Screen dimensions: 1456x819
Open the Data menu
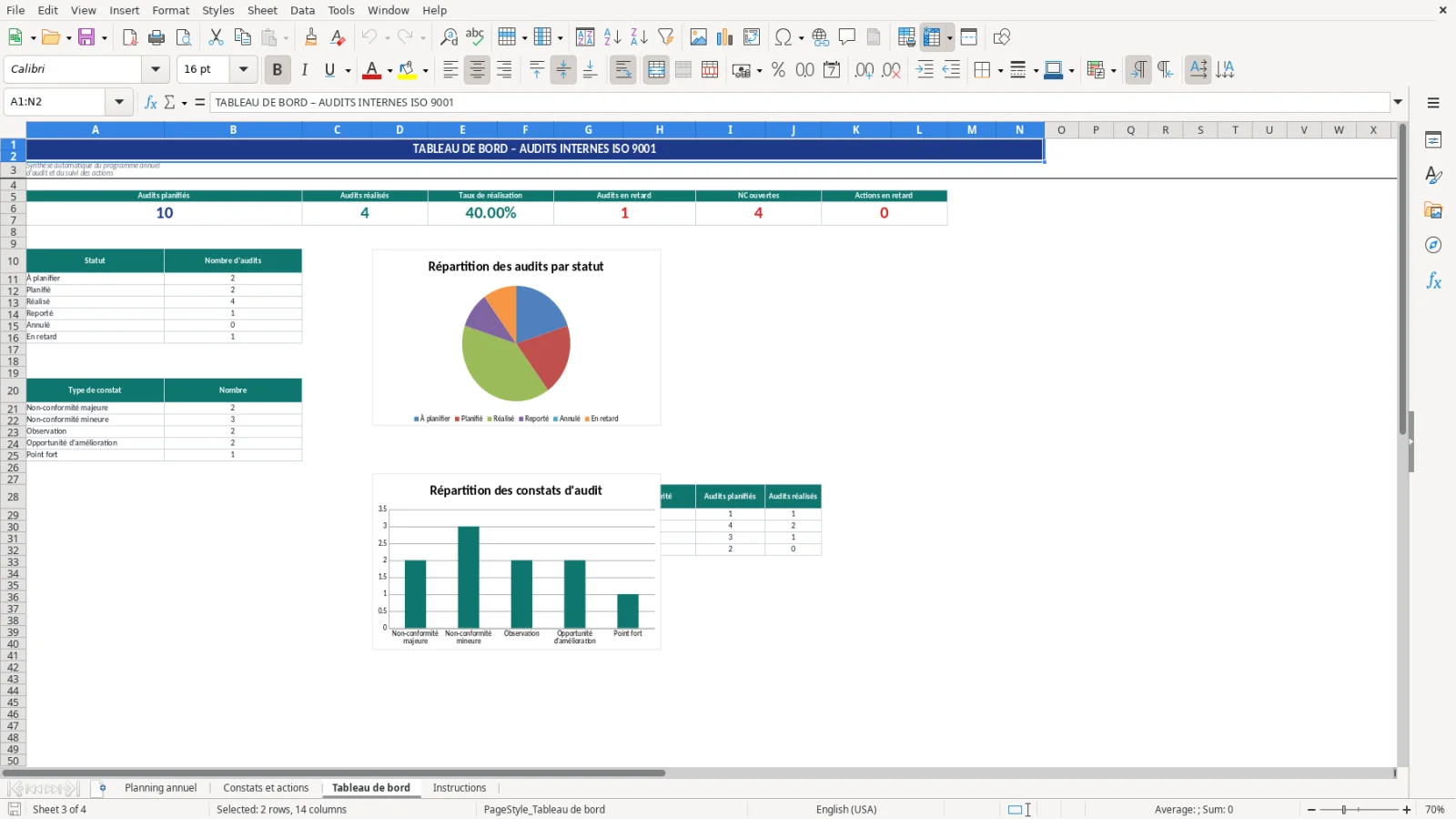303,10
